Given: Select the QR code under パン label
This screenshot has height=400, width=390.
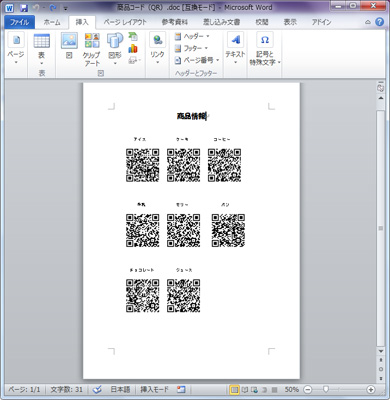Looking at the screenshot, I should pos(228,230).
